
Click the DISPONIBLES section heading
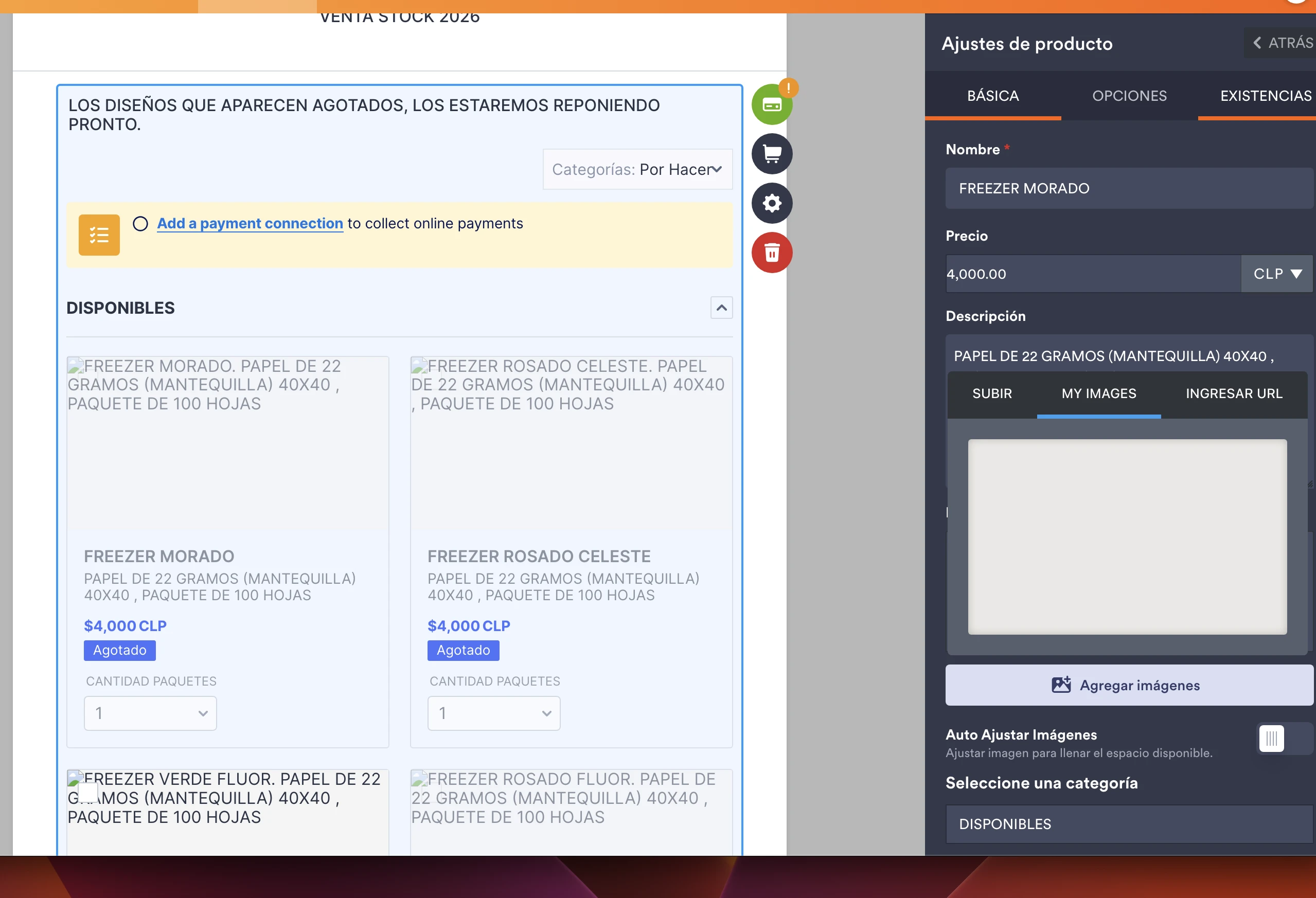[120, 308]
